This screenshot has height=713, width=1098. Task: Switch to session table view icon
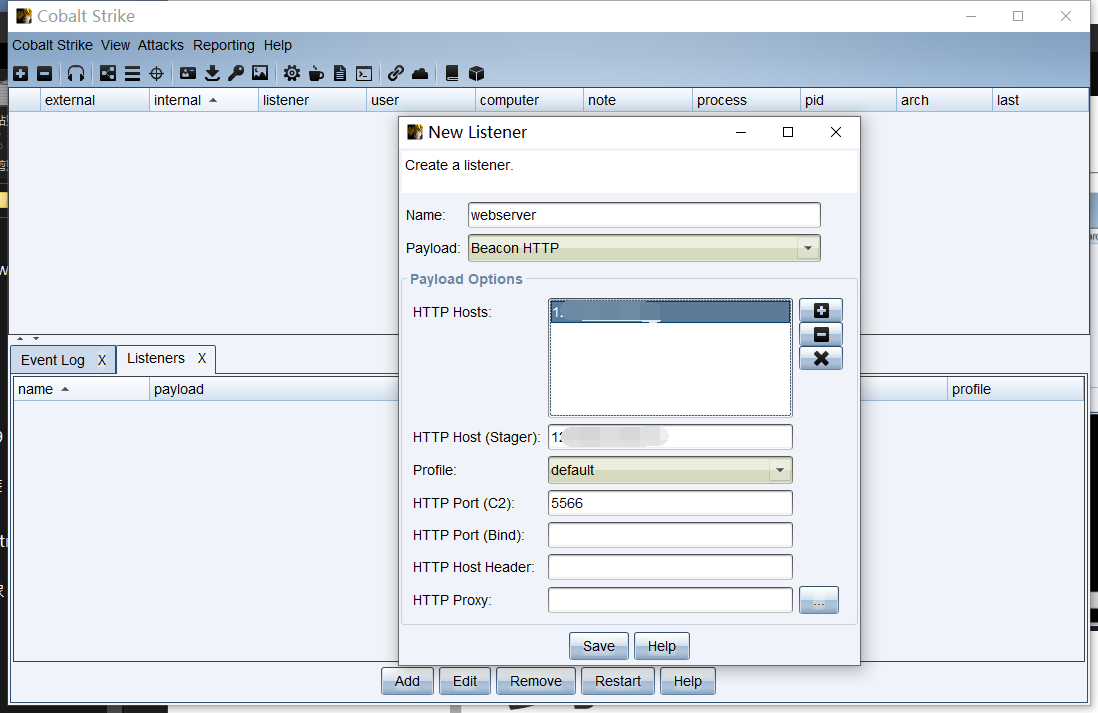(132, 74)
